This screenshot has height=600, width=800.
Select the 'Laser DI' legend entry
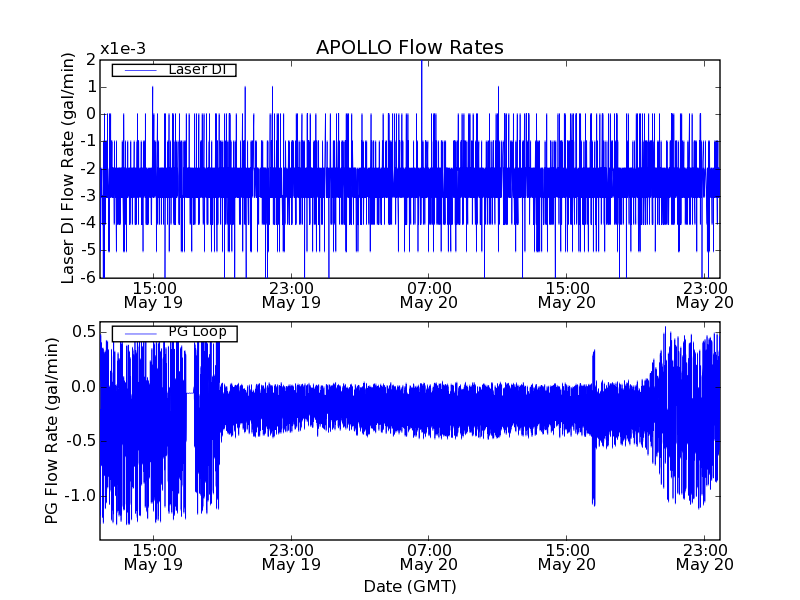[196, 70]
